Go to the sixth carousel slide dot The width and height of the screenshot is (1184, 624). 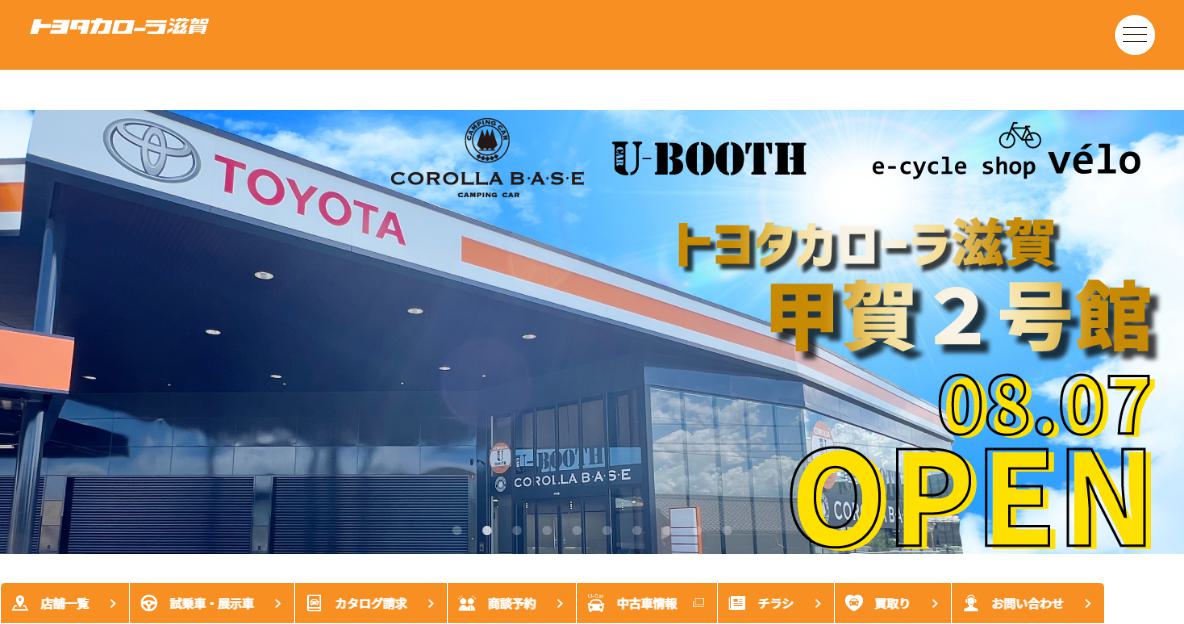[x=607, y=530]
